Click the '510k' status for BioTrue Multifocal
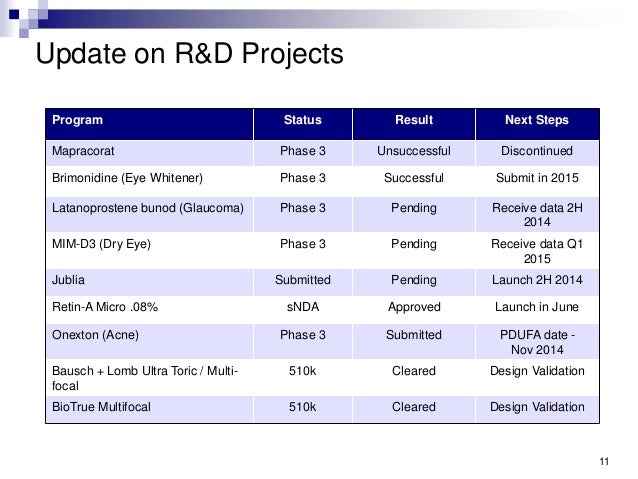The image size is (638, 479). click(x=302, y=407)
